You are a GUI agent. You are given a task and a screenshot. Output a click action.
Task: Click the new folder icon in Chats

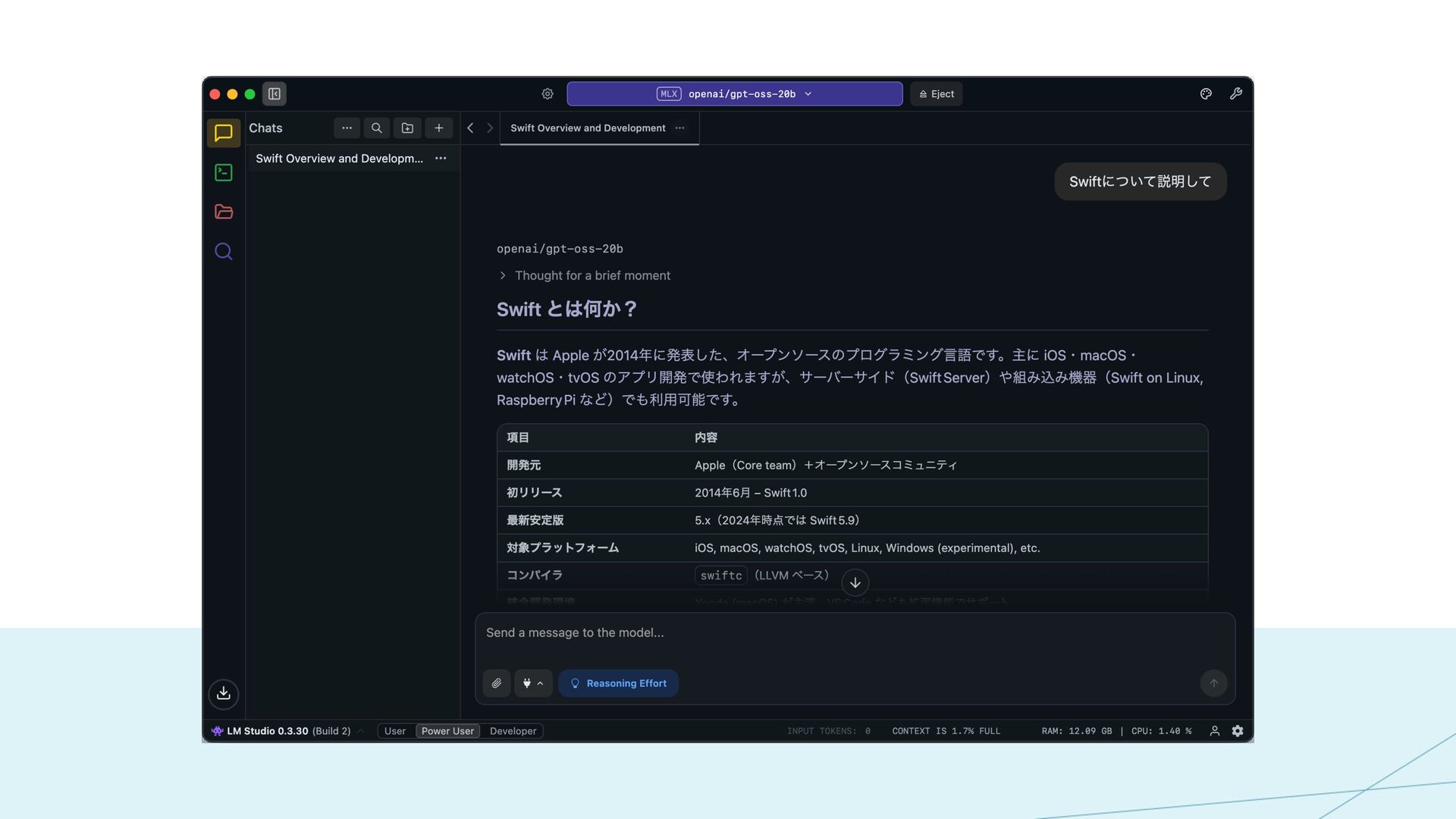tap(407, 128)
